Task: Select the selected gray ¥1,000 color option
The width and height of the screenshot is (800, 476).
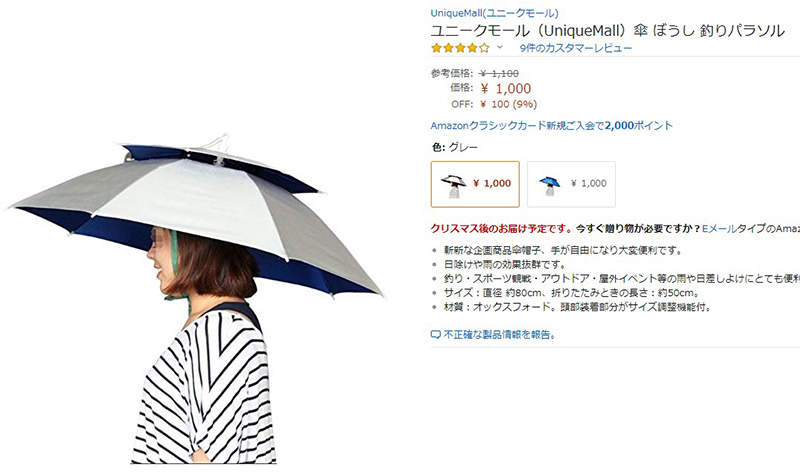Action: (x=475, y=184)
